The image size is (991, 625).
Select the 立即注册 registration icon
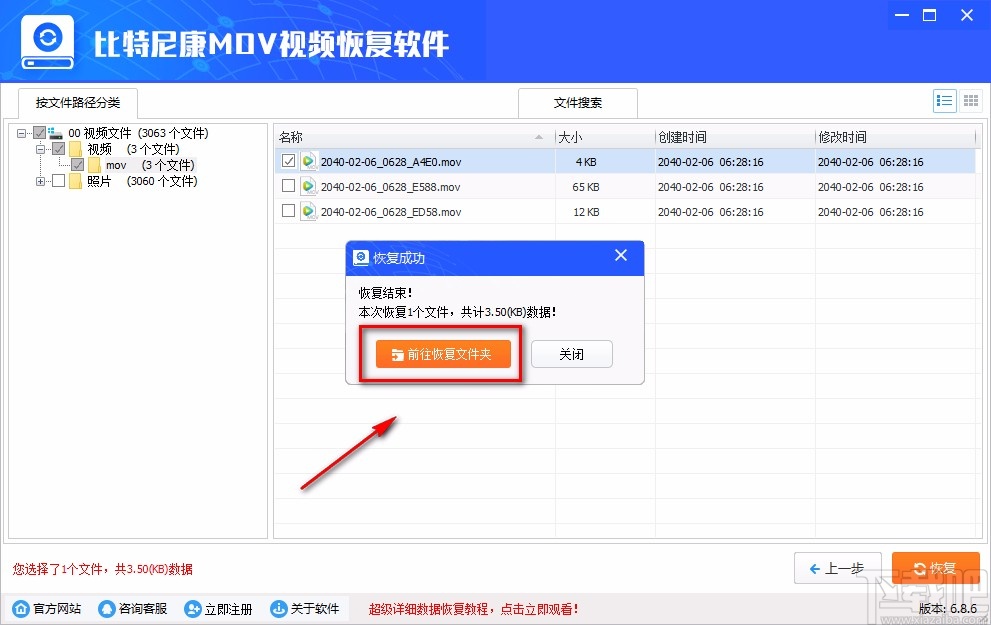188,608
